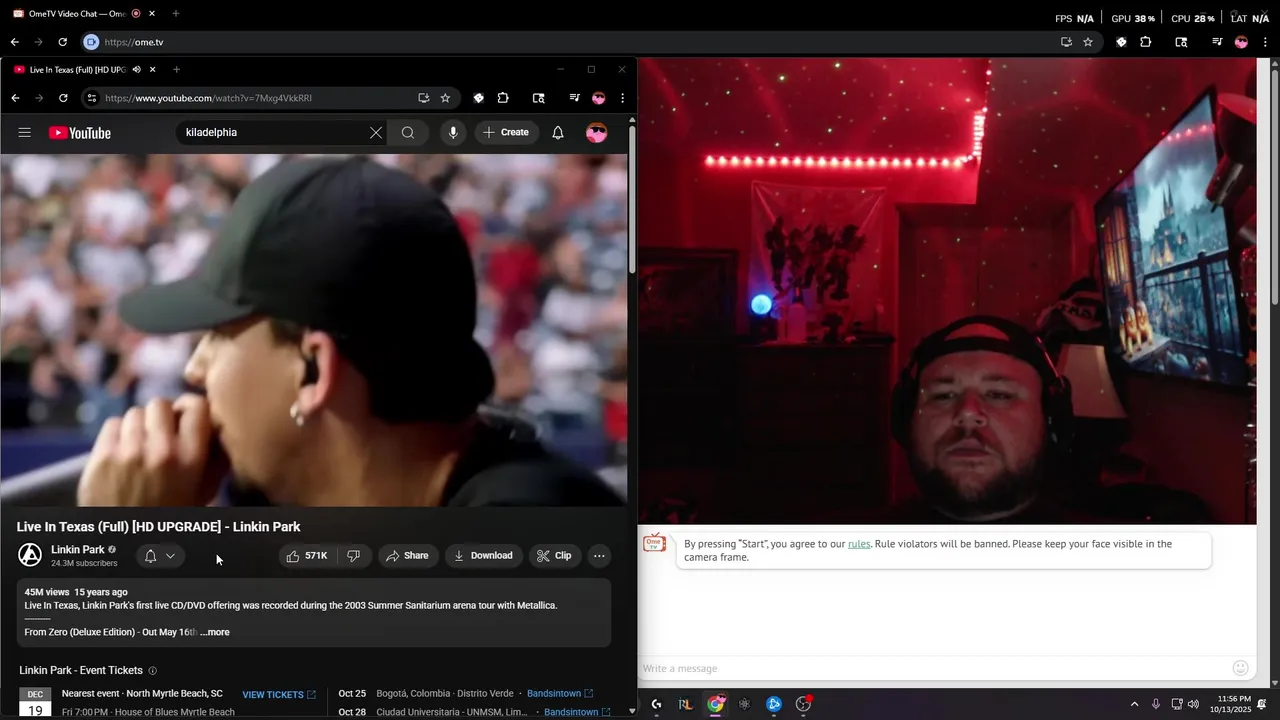
Task: Go back in OmeTV browser window
Action: (x=15, y=42)
